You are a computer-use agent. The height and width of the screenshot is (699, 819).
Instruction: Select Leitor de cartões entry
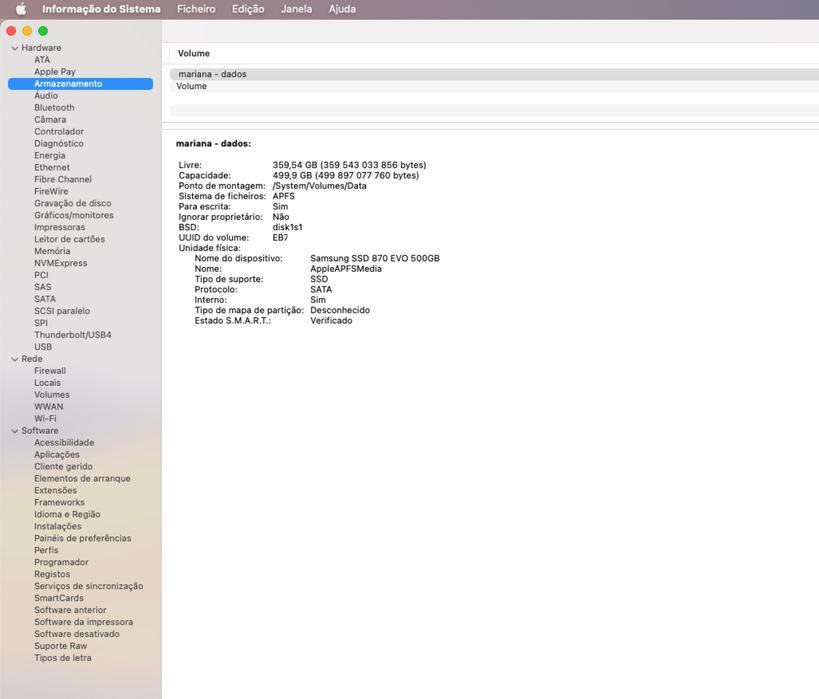(69, 239)
